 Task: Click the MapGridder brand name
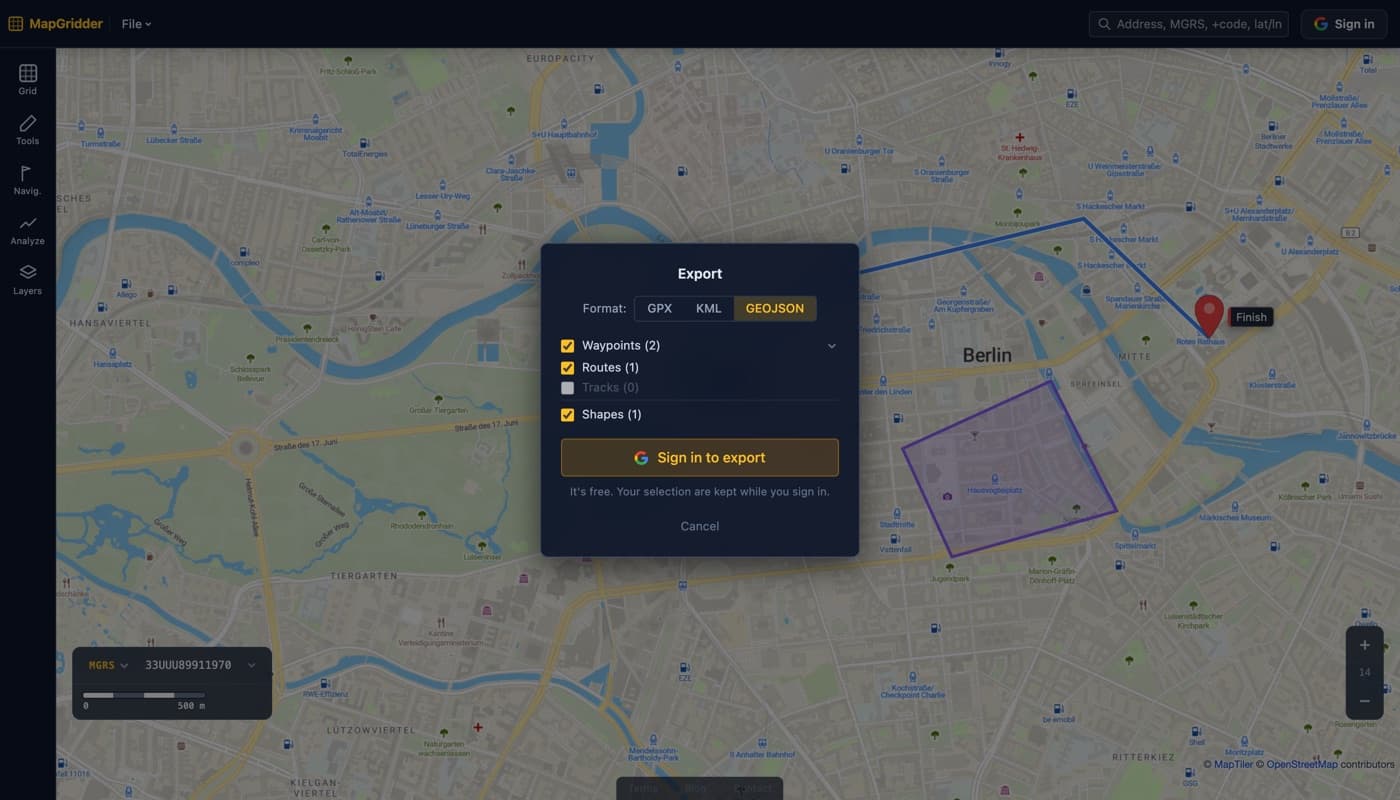66,24
